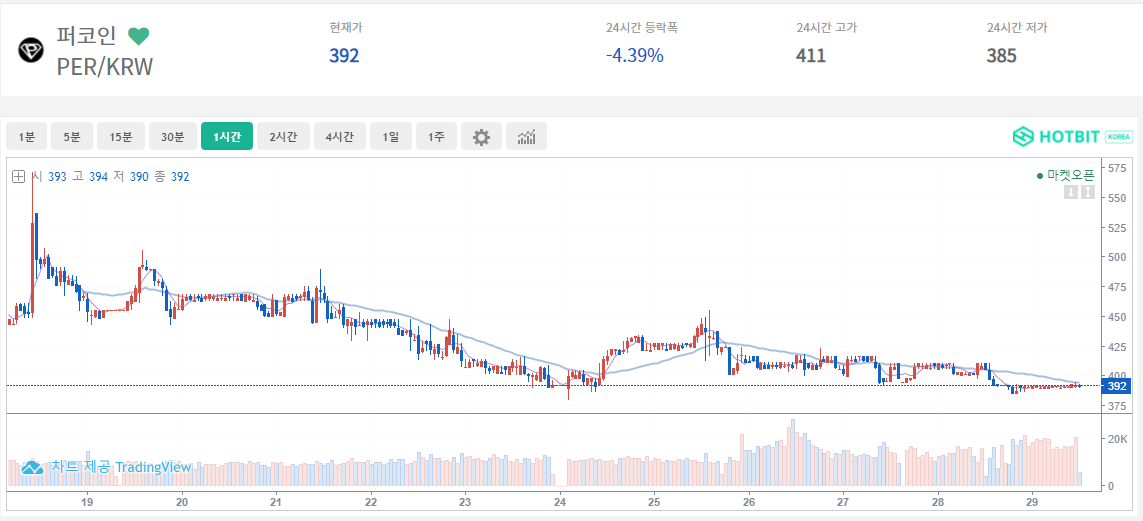The width and height of the screenshot is (1143, 521).
Task: Select the 30분 interval tab
Action: [x=173, y=136]
